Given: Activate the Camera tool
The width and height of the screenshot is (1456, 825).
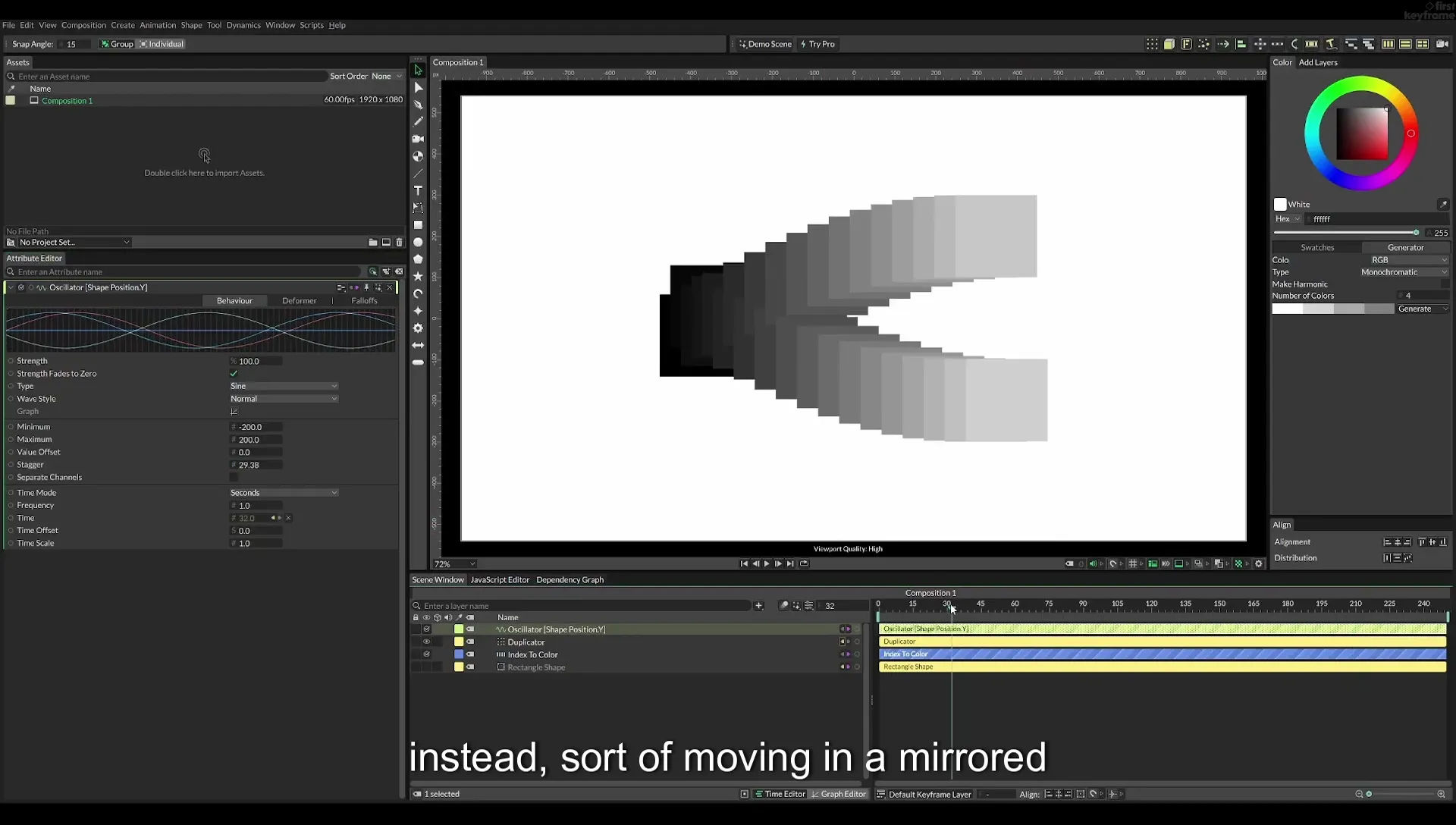Looking at the screenshot, I should point(418,139).
